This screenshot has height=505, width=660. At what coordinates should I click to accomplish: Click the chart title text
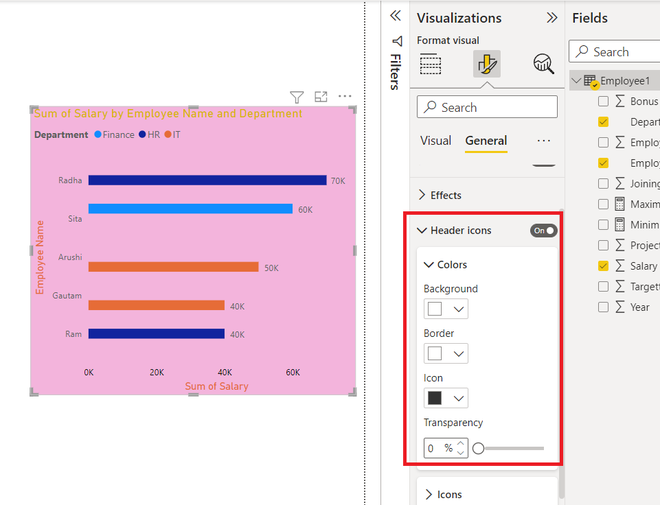[x=168, y=114]
